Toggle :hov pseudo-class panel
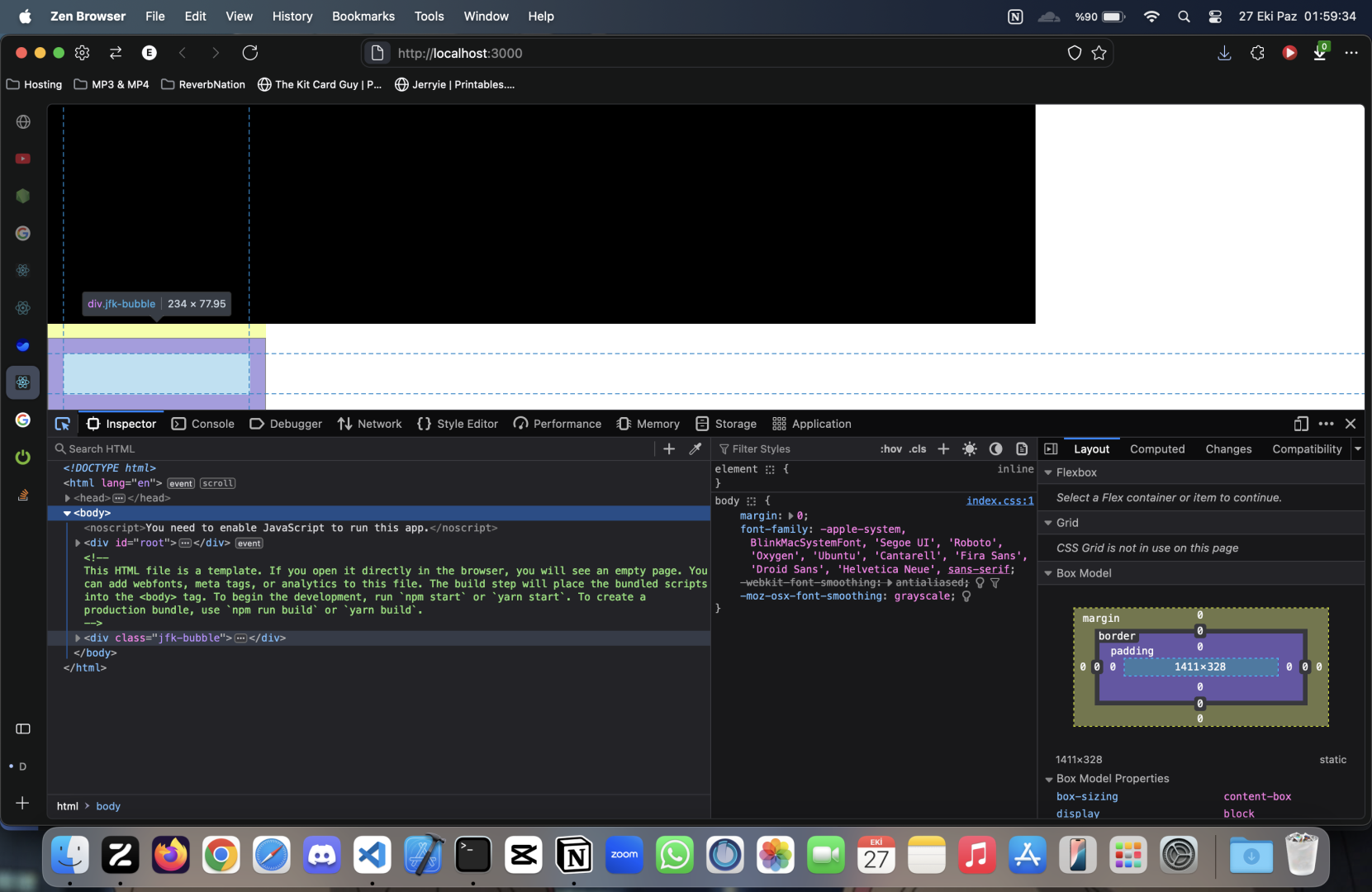Screen dimensions: 1372x892 [890, 448]
